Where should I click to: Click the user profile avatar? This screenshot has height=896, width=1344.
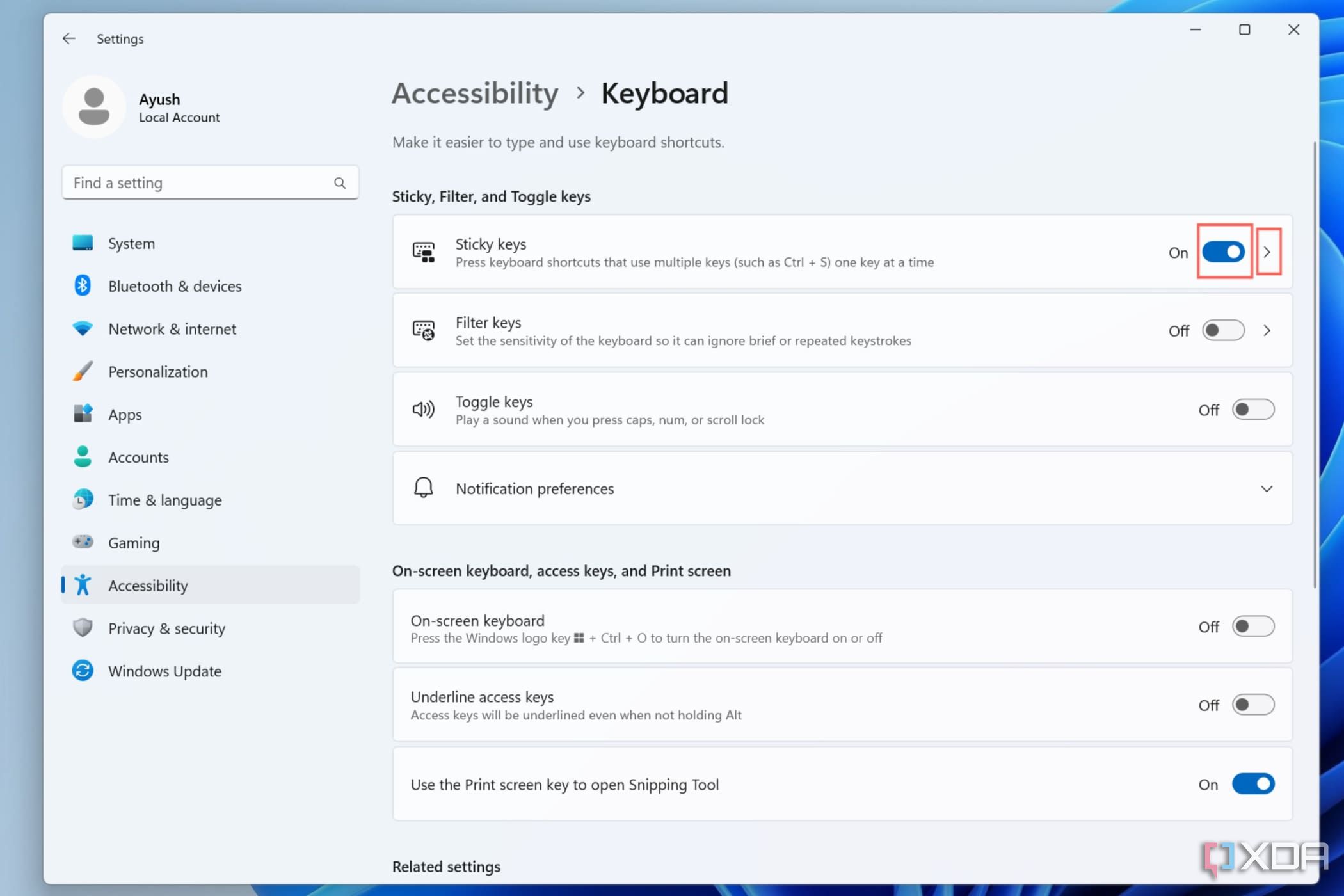click(x=94, y=107)
